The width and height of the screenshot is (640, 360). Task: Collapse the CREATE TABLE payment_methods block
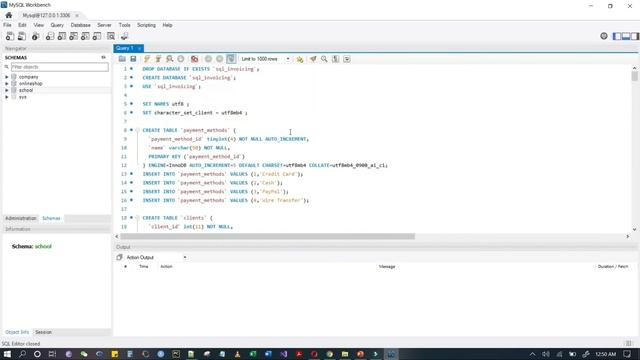tap(137, 130)
